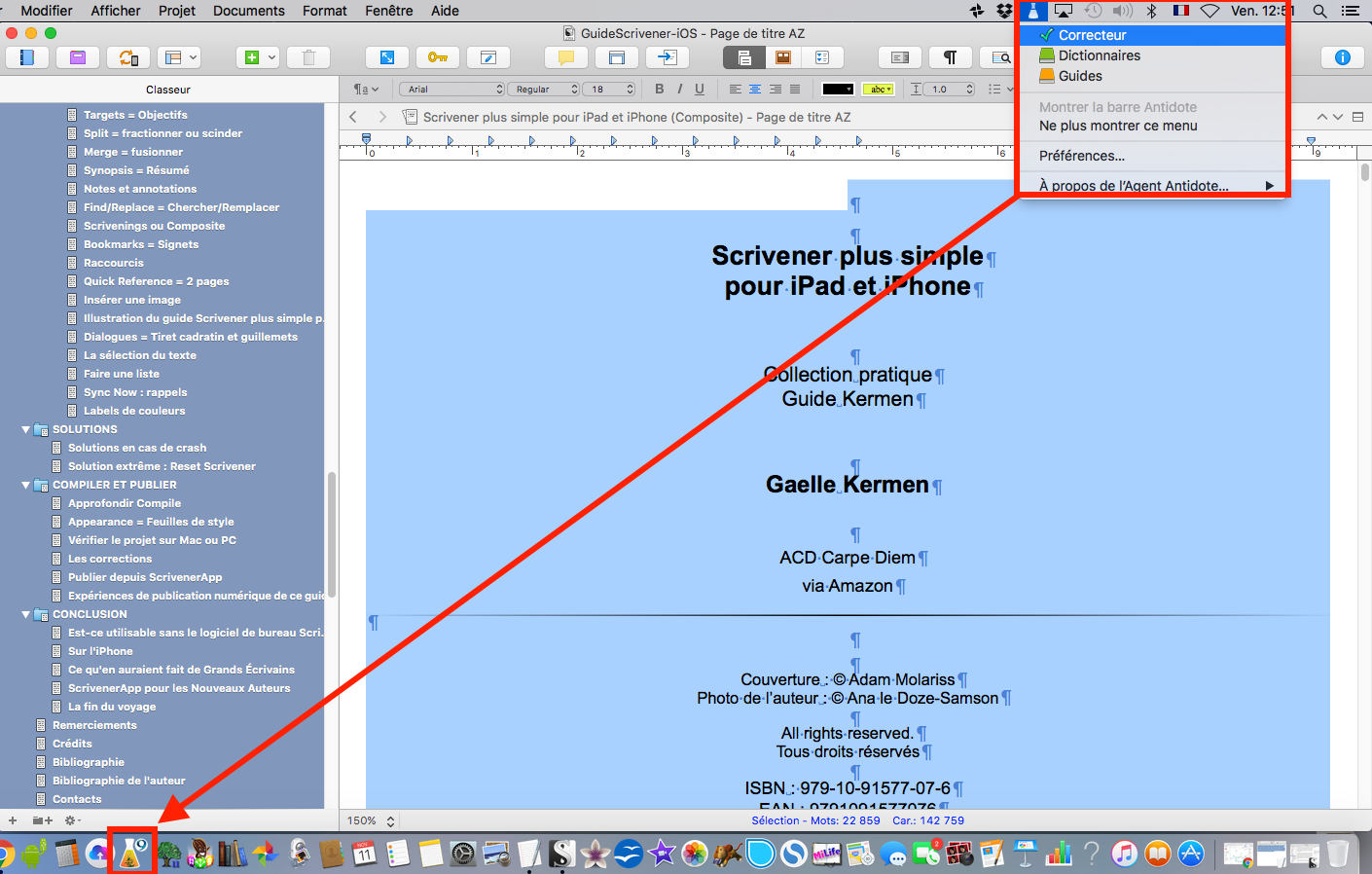Click Préférences… in the Antidote menu
The height and width of the screenshot is (874, 1372).
[1081, 156]
